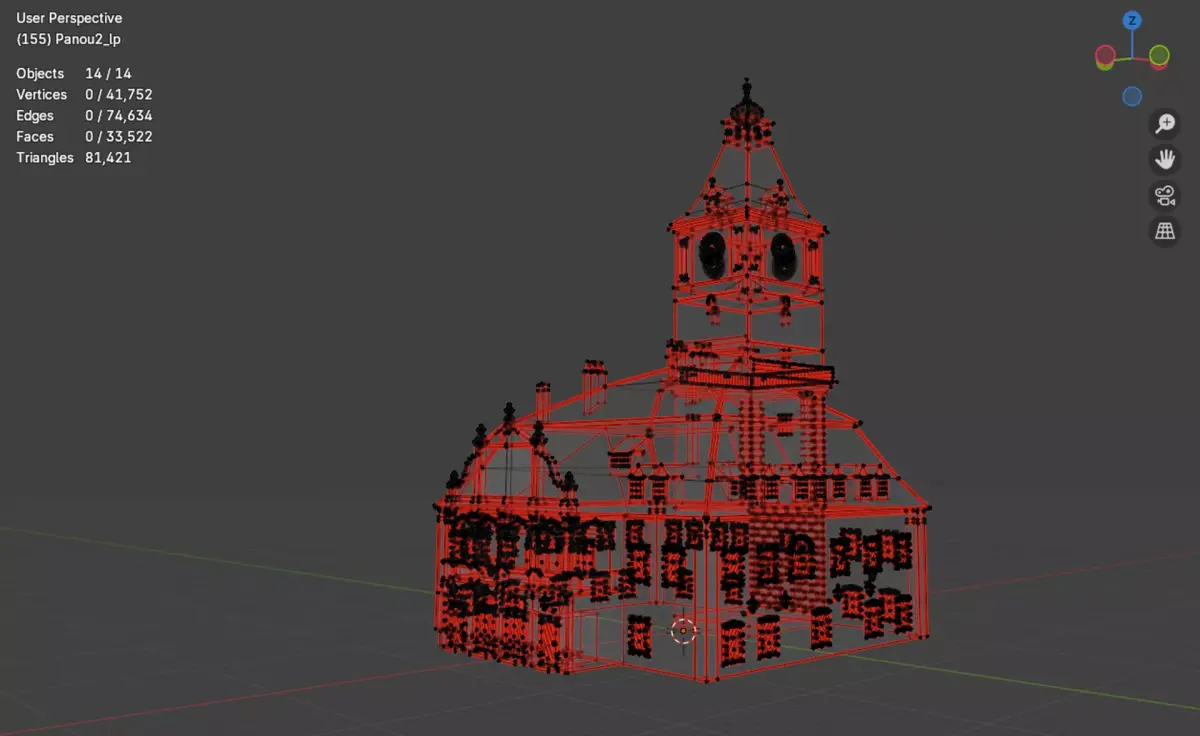Click the '14 / 14' objects count
This screenshot has height=736, width=1200.
tap(108, 73)
